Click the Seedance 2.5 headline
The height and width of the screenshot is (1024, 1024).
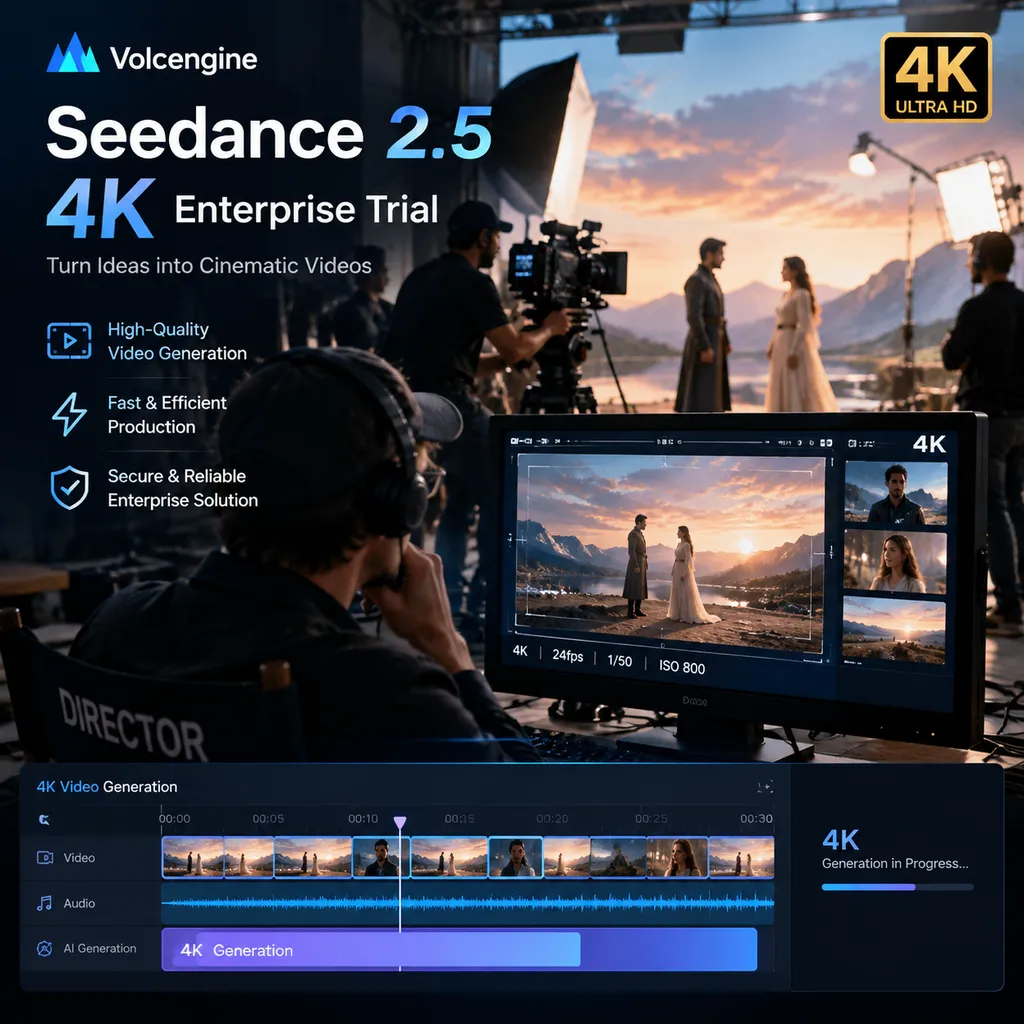coord(268,133)
